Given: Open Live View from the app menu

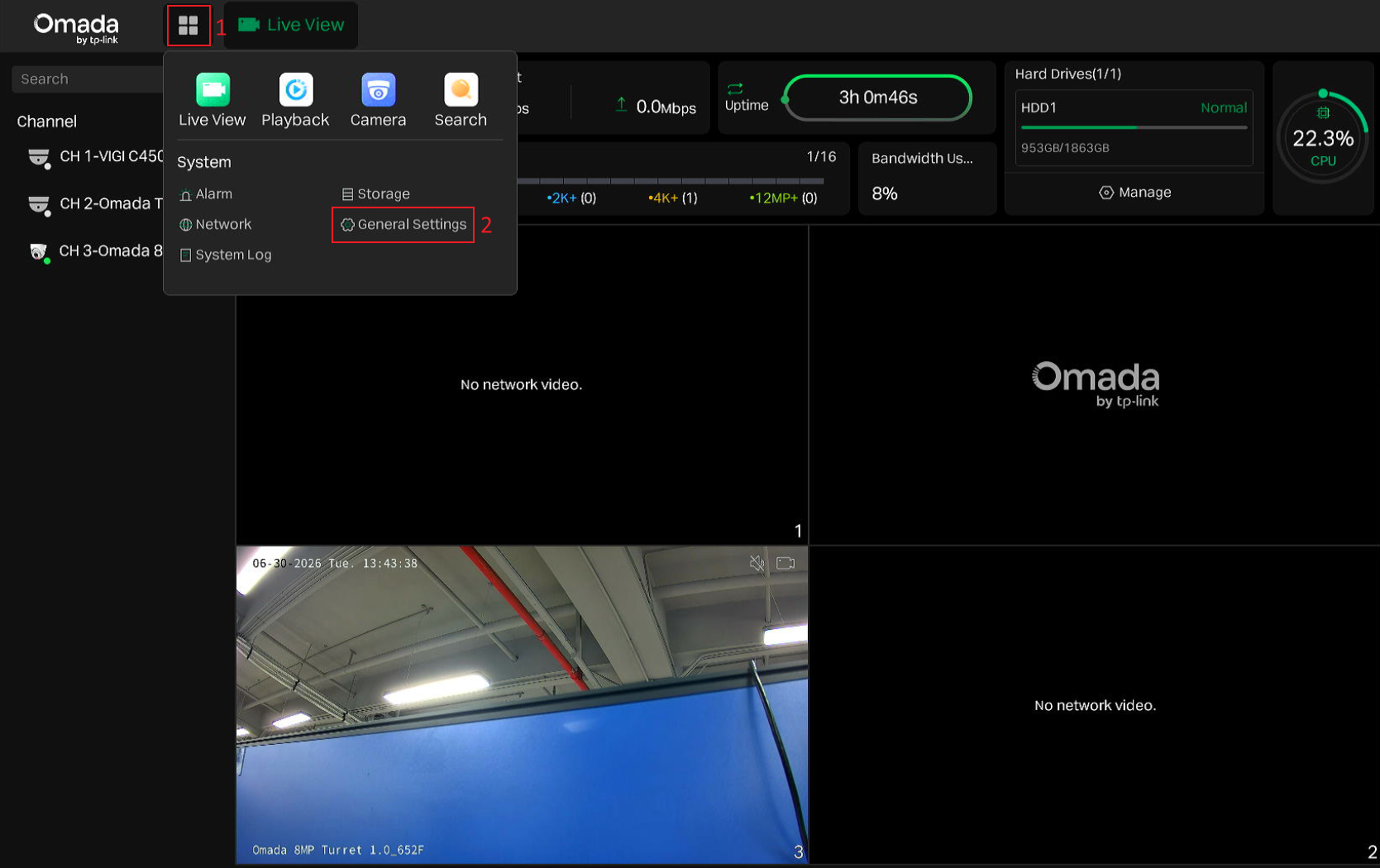Looking at the screenshot, I should [212, 100].
